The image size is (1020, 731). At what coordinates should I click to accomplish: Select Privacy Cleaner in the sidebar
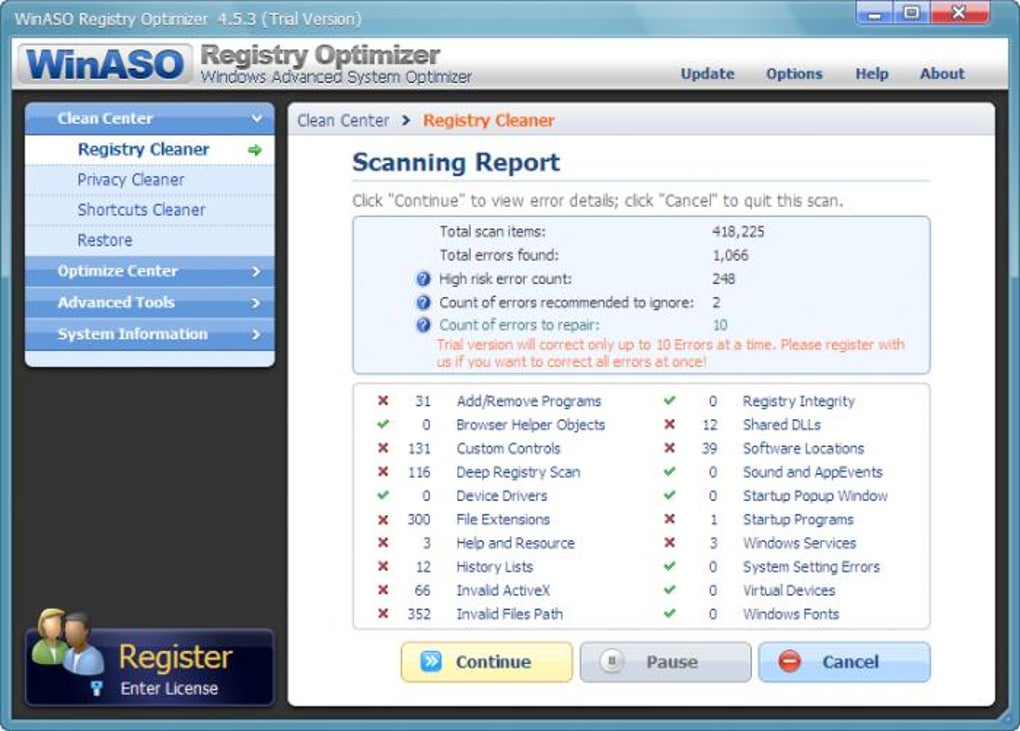point(150,180)
